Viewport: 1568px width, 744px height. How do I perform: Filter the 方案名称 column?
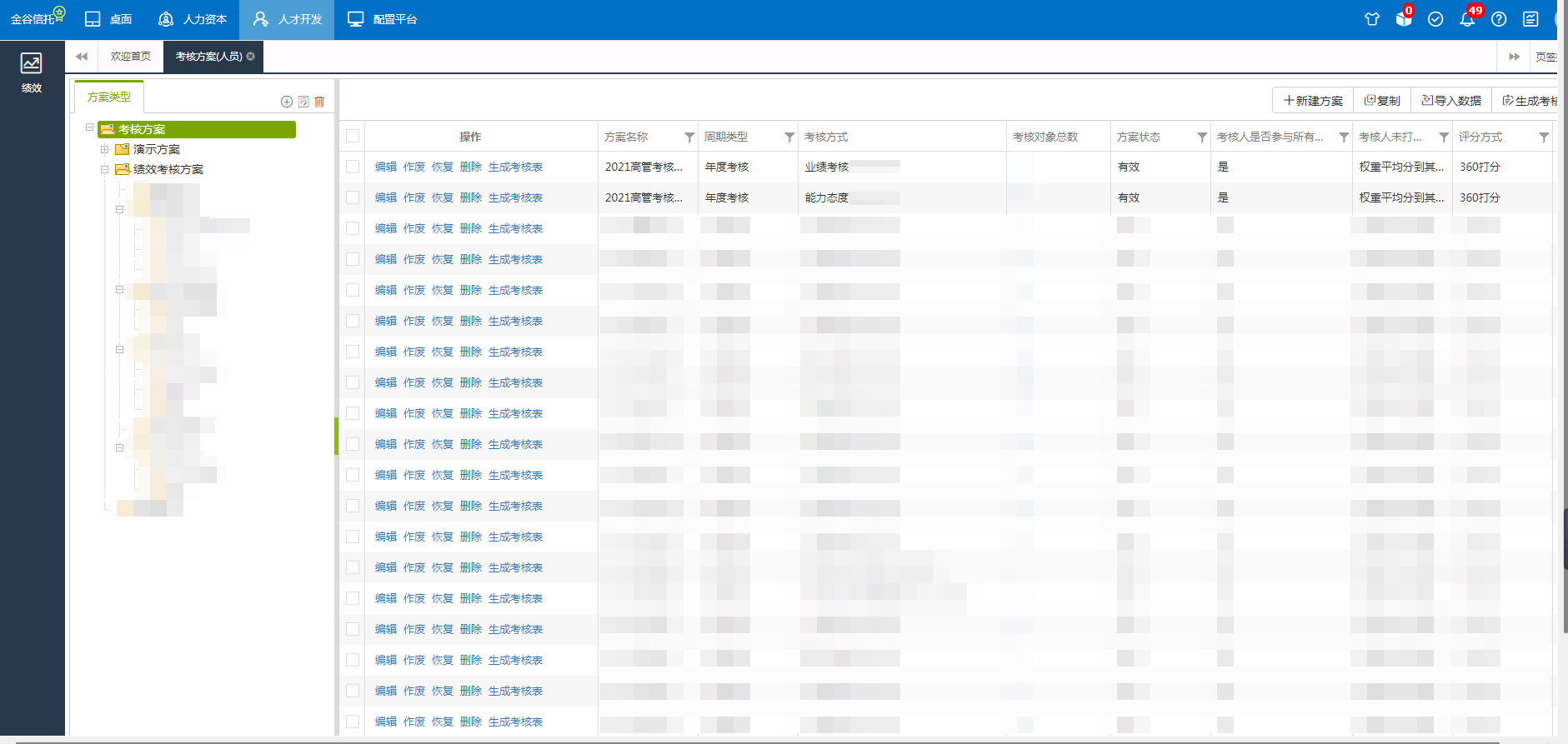[689, 137]
